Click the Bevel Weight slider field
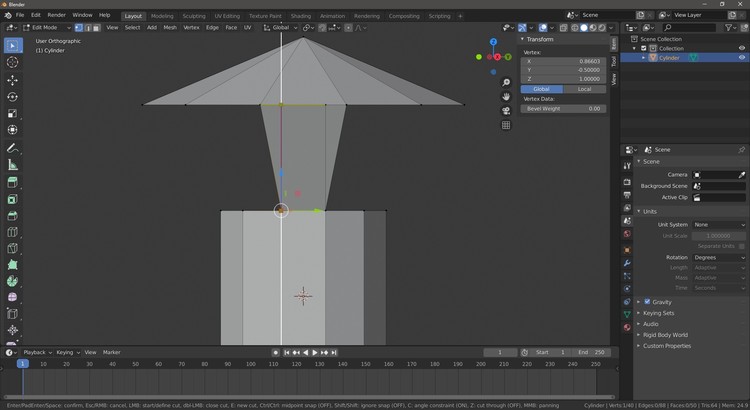Image resolution: width=750 pixels, height=410 pixels. pyautogui.click(x=563, y=108)
